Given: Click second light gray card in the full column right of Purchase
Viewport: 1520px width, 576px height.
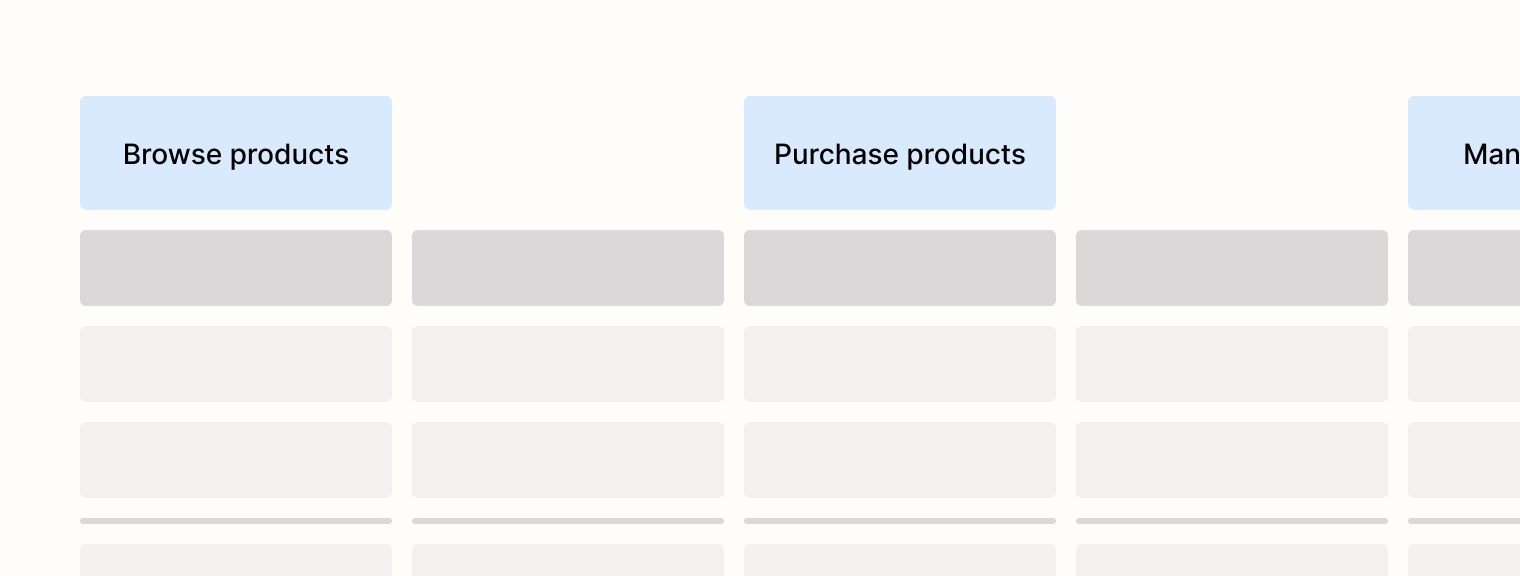Looking at the screenshot, I should coord(1232,460).
